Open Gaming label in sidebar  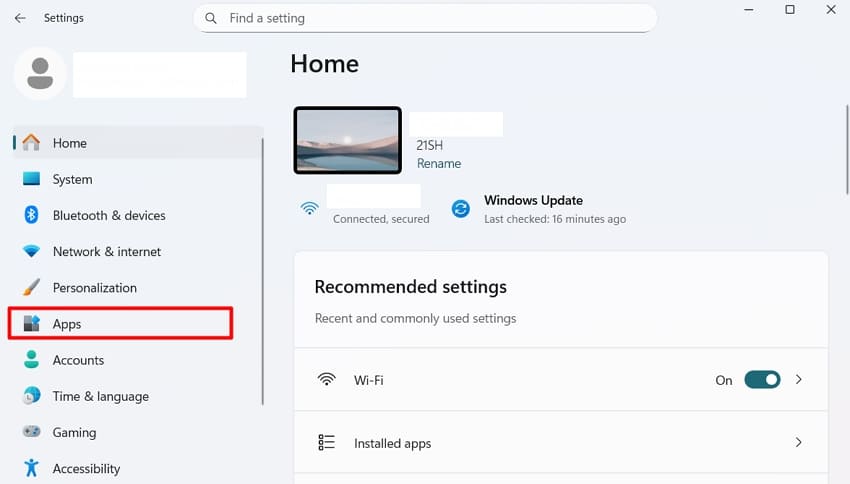pyautogui.click(x=74, y=433)
